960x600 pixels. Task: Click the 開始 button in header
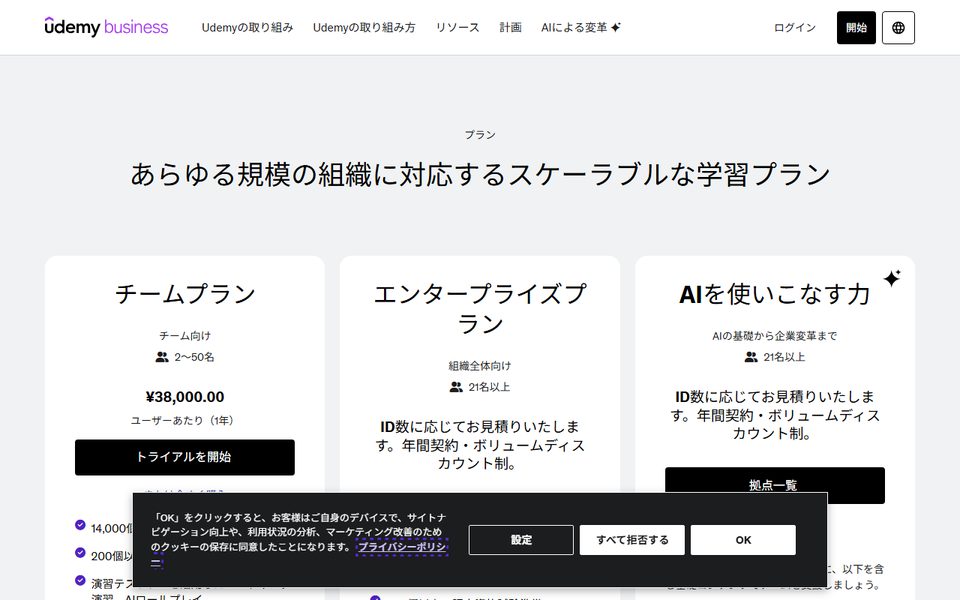(856, 28)
